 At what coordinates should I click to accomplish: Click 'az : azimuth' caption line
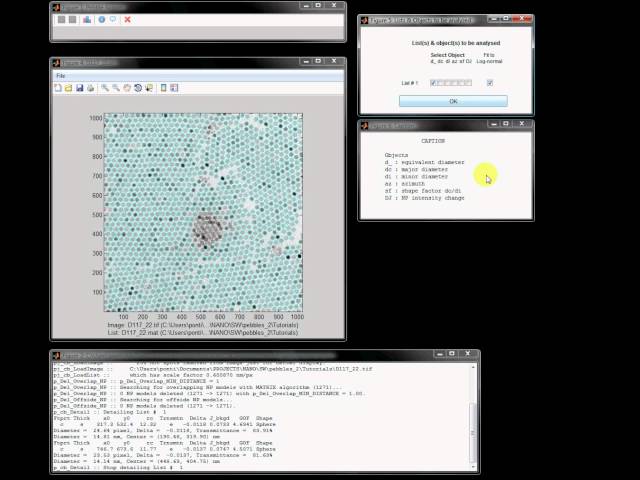pos(404,184)
